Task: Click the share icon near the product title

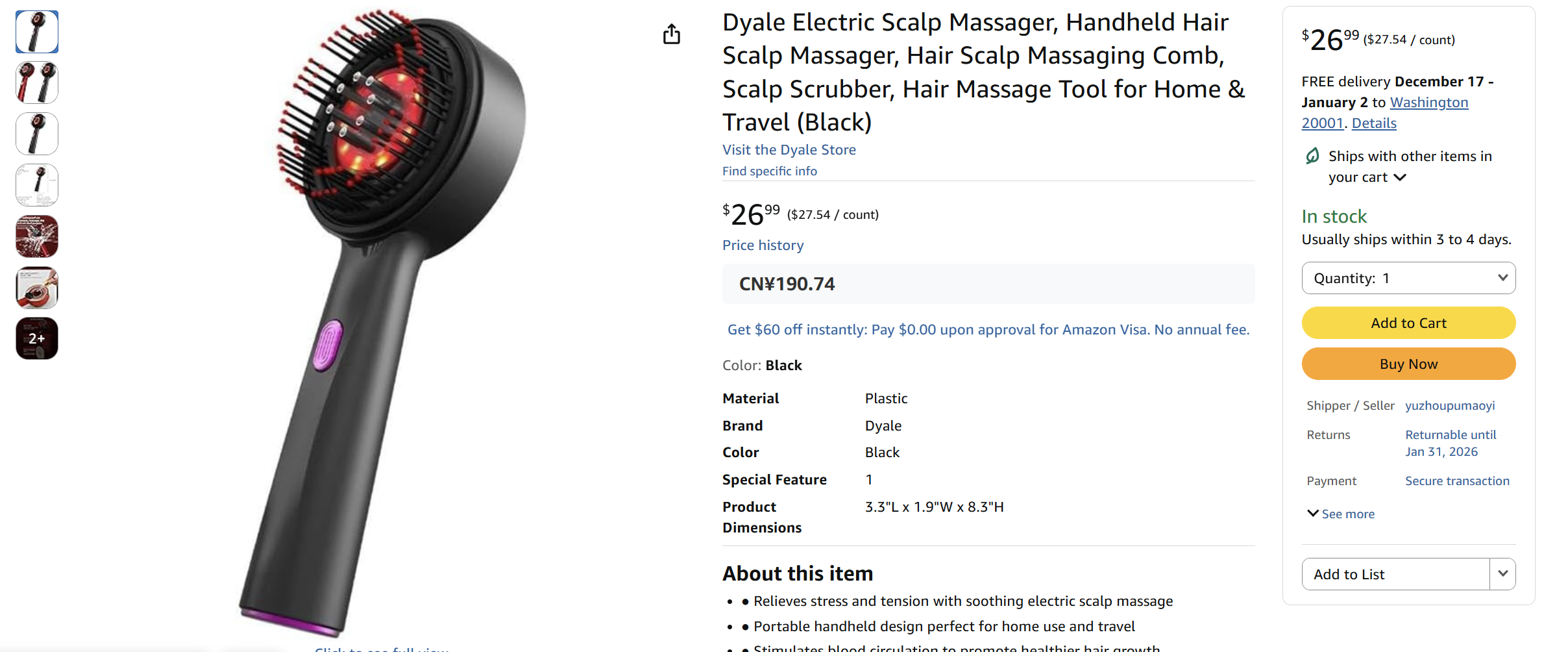Action: tap(672, 34)
